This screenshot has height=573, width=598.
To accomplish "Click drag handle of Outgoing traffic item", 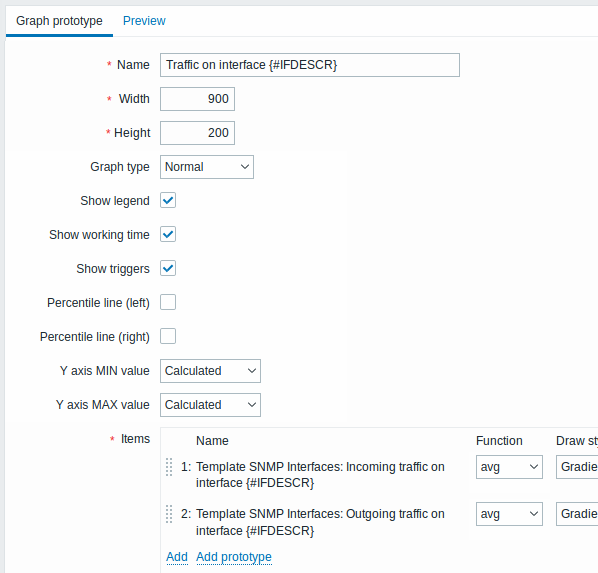I will click(169, 514).
